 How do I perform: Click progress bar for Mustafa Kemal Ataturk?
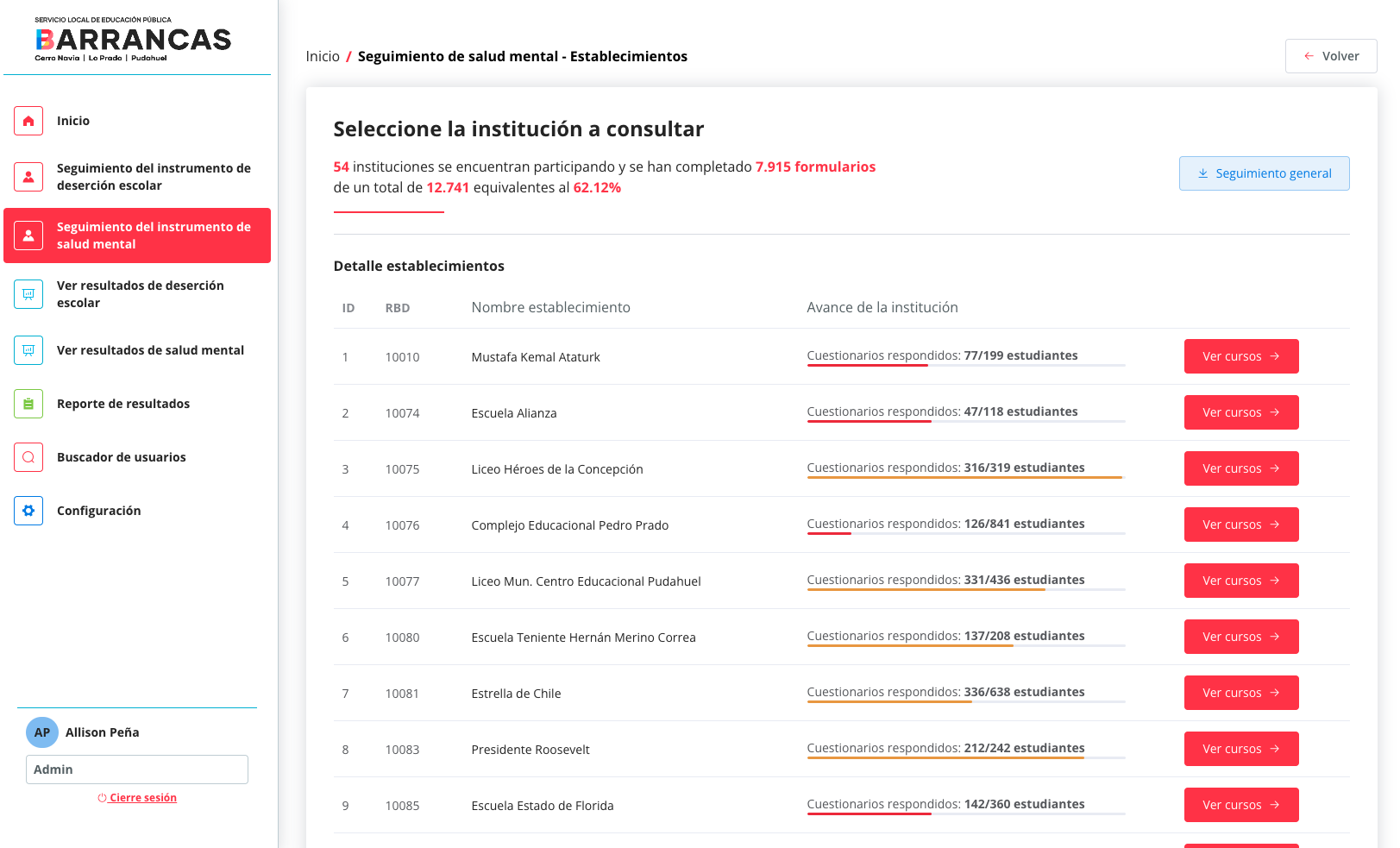tap(966, 366)
